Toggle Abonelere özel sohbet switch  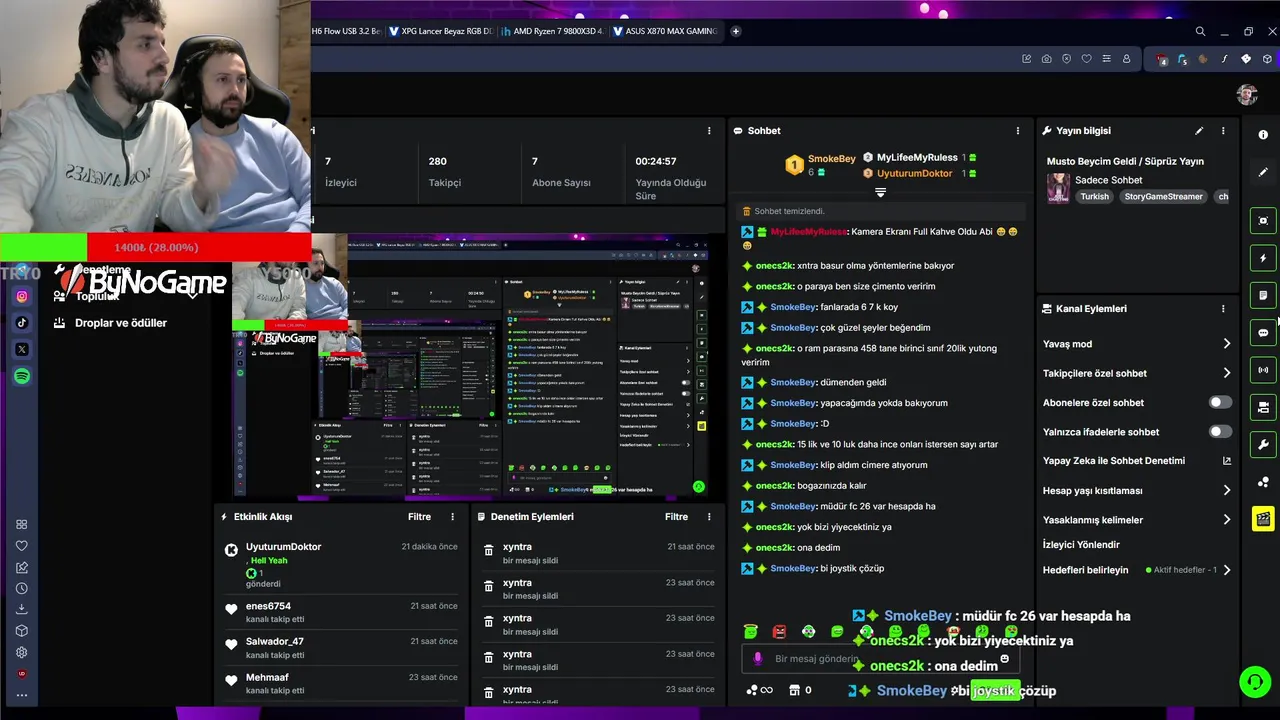(x=1220, y=402)
